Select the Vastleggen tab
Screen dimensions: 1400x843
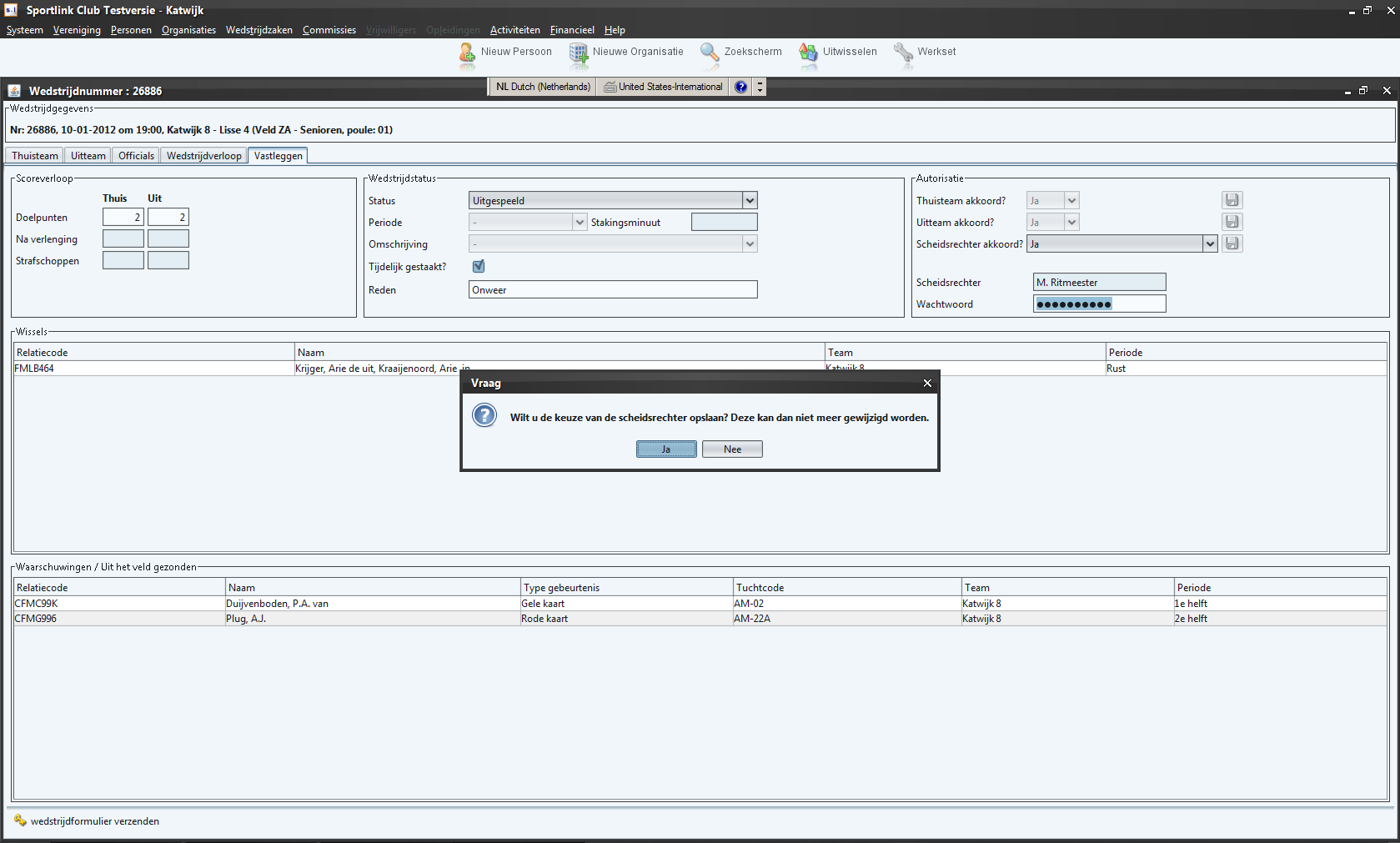pyautogui.click(x=278, y=156)
